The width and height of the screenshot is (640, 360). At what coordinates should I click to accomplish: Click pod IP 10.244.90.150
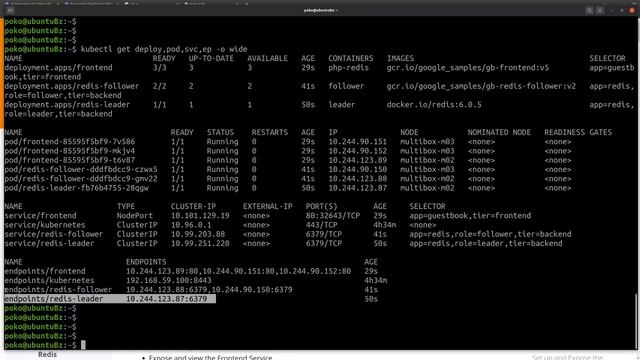point(358,169)
